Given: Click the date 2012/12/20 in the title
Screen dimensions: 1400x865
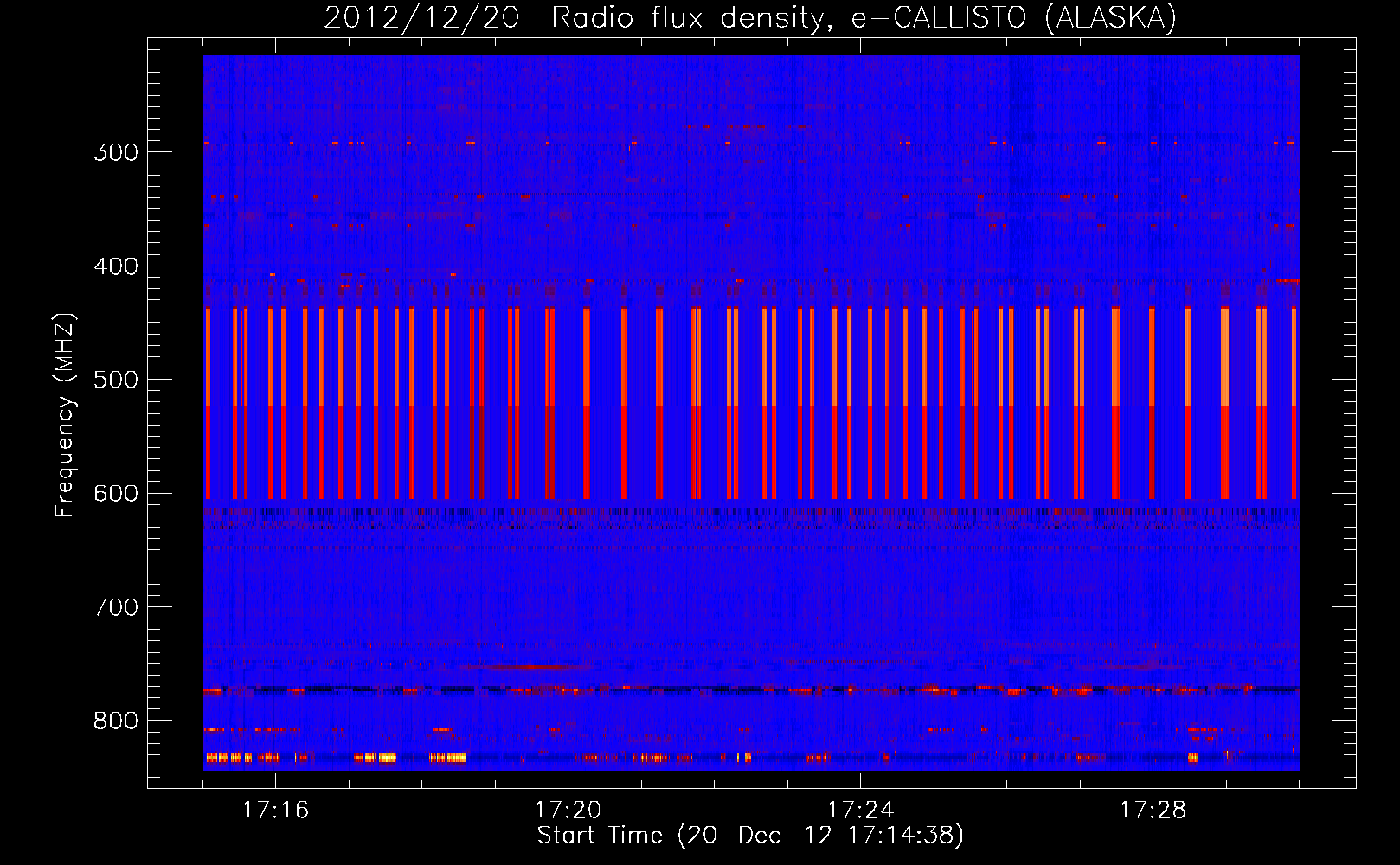Looking at the screenshot, I should pos(421,18).
